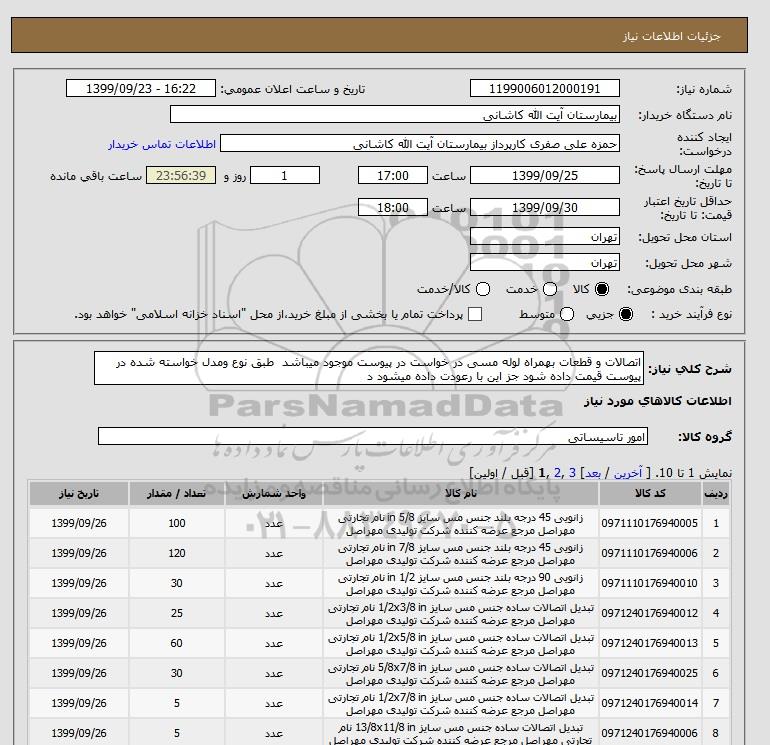
Task: Click the item name زانویی 45 درجه سایز 7/8
Action: pyautogui.click(x=461, y=554)
